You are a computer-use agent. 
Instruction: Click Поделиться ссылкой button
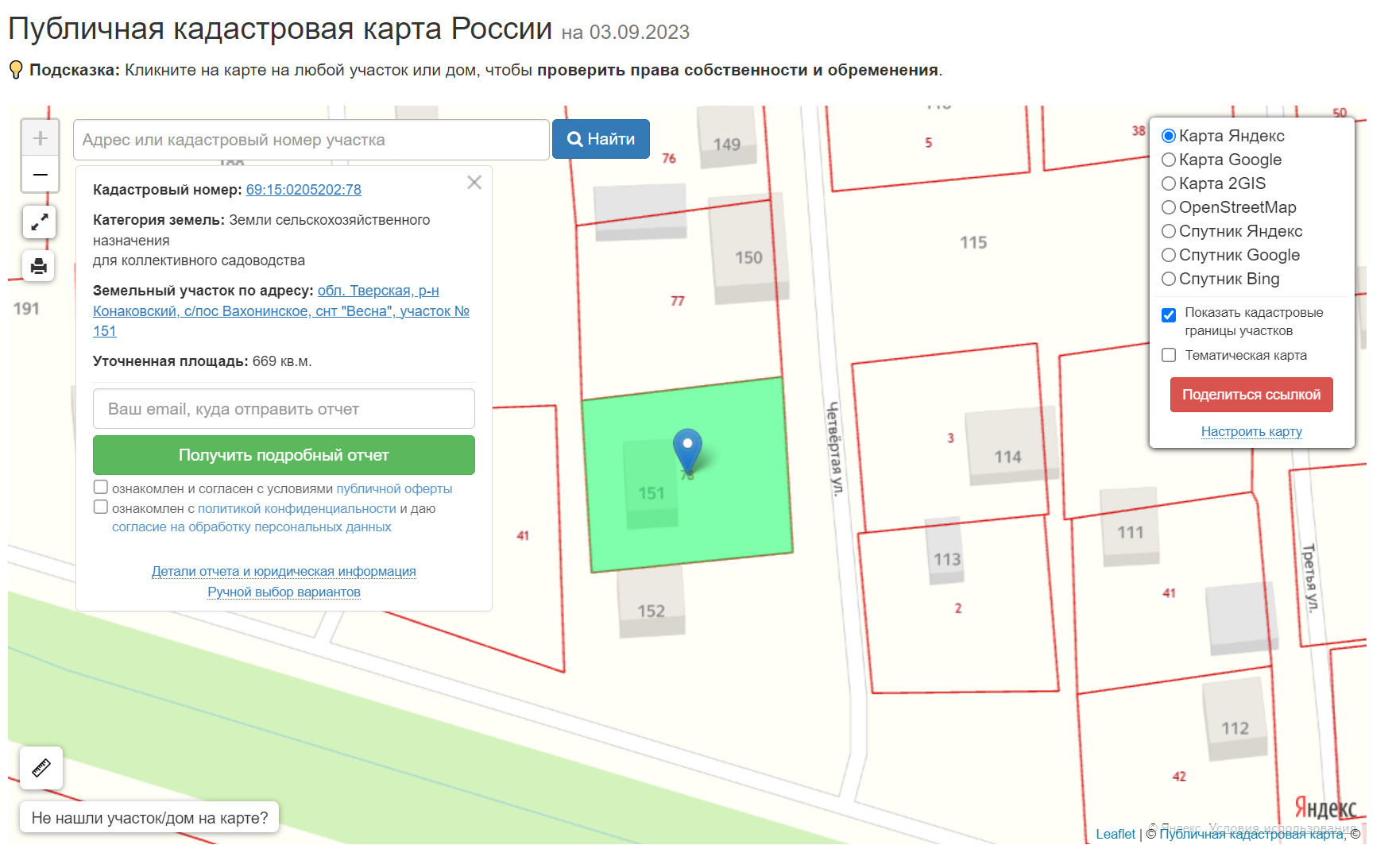1251,395
